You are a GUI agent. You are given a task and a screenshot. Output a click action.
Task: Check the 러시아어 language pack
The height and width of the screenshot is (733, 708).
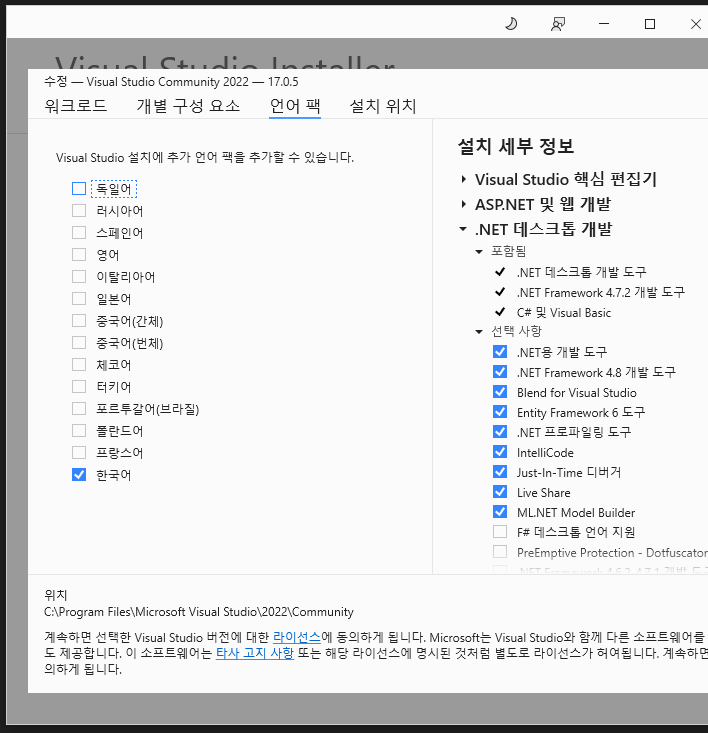pos(79,210)
